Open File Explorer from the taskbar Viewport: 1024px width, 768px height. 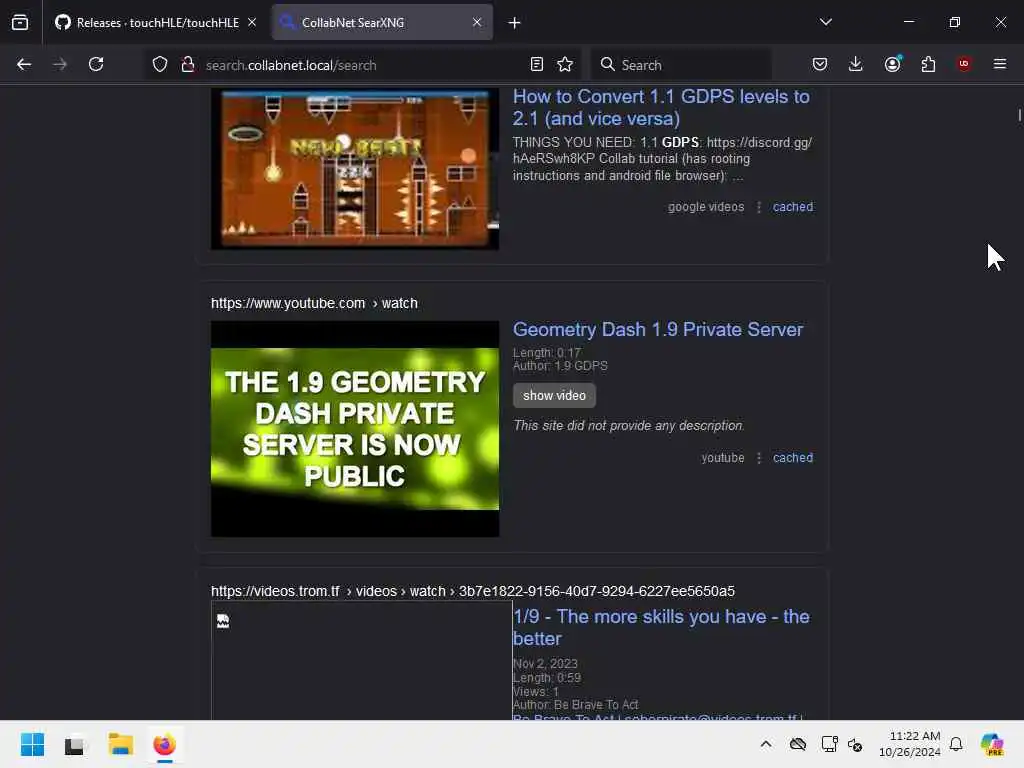pos(121,744)
